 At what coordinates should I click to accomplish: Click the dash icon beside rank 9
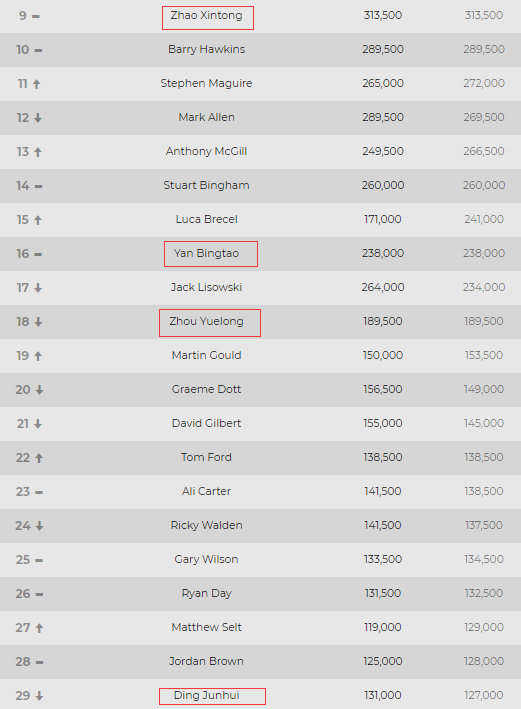pyautogui.click(x=36, y=16)
